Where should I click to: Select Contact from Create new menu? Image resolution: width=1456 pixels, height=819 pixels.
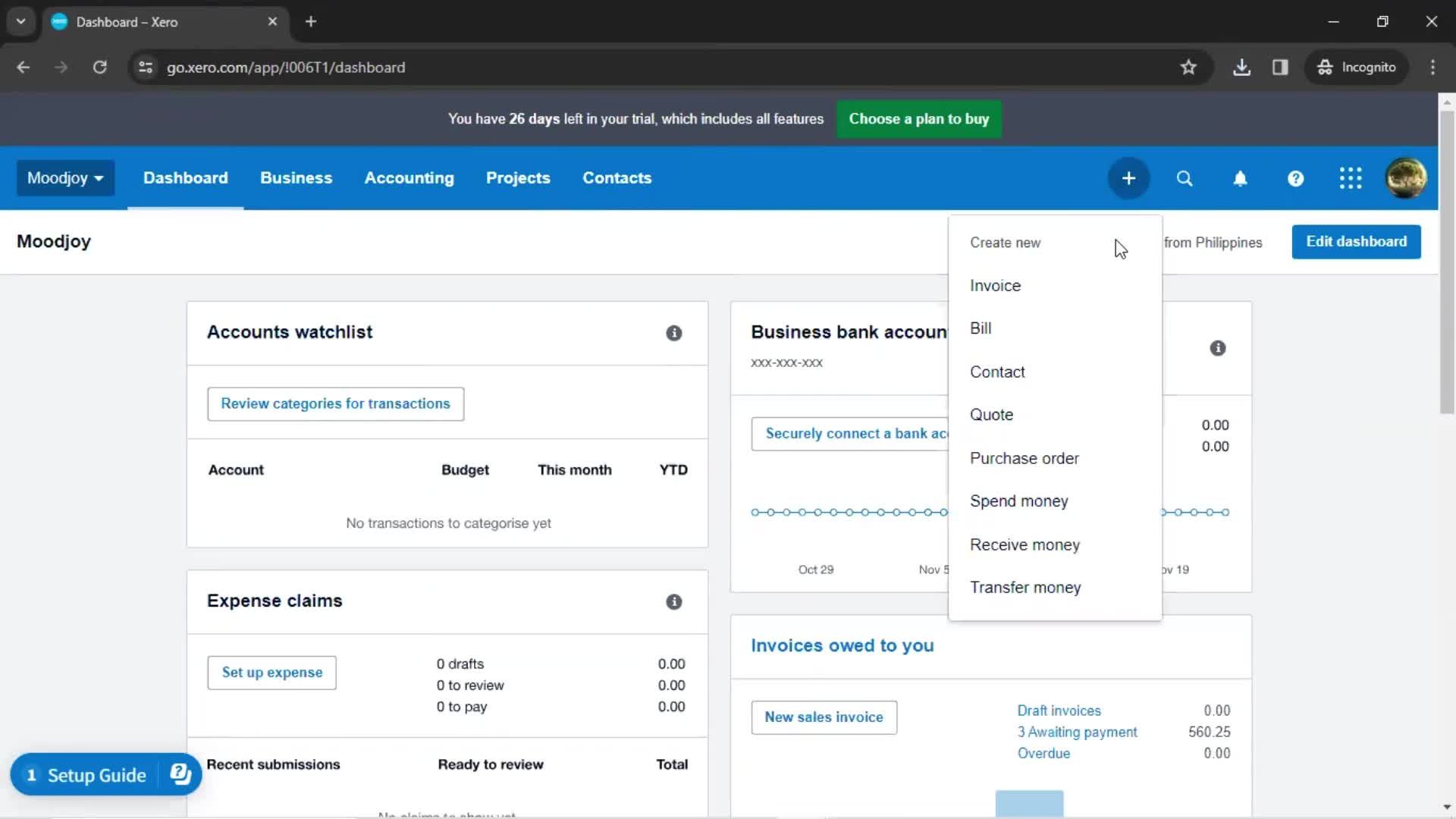click(x=1055, y=372)
